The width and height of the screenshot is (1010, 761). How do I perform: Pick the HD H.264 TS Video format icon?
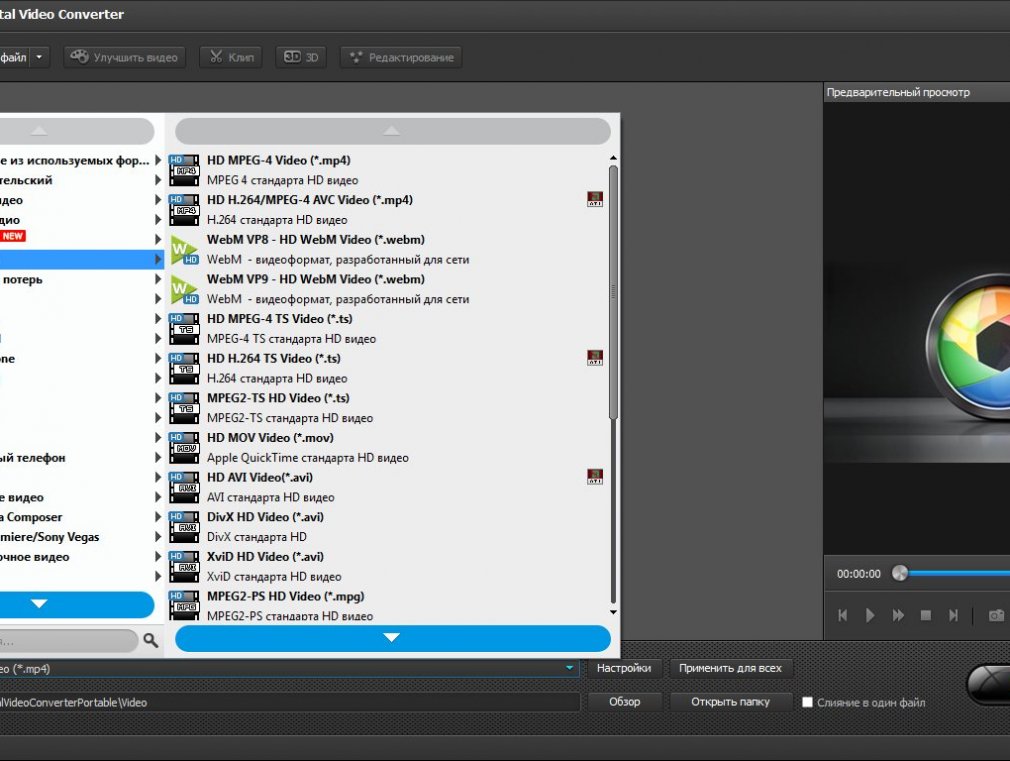pos(184,369)
